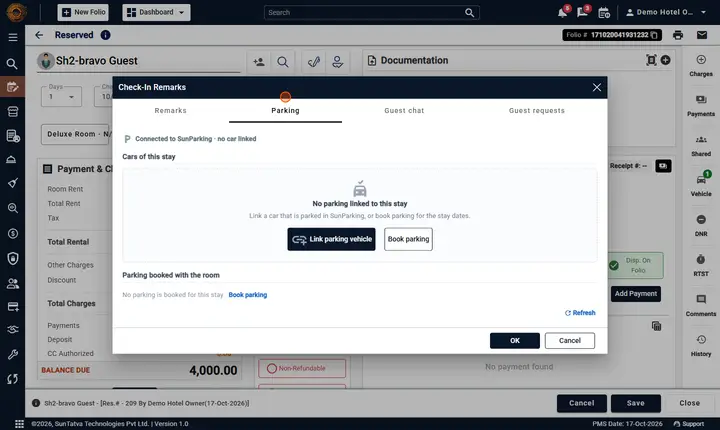
Task: Click the guest avatar image
Action: [x=45, y=61]
